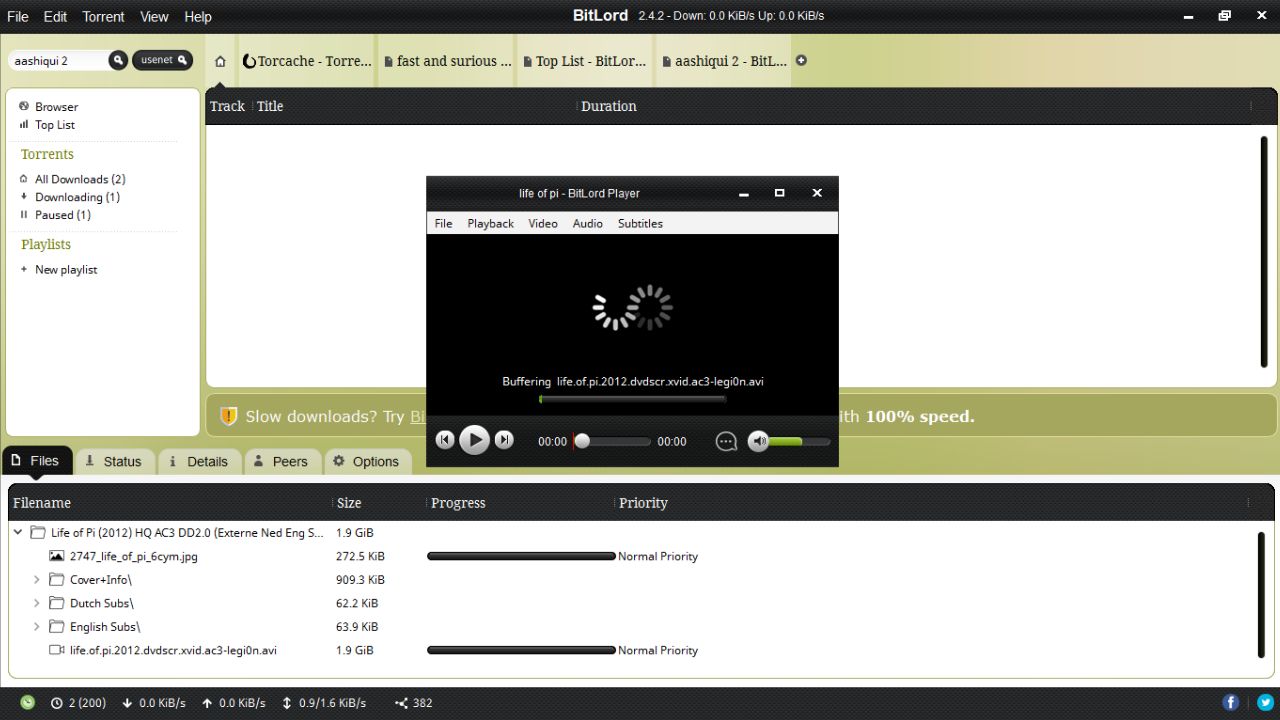Select the Peers tab
Viewport: 1280px width, 720px height.
pos(281,461)
